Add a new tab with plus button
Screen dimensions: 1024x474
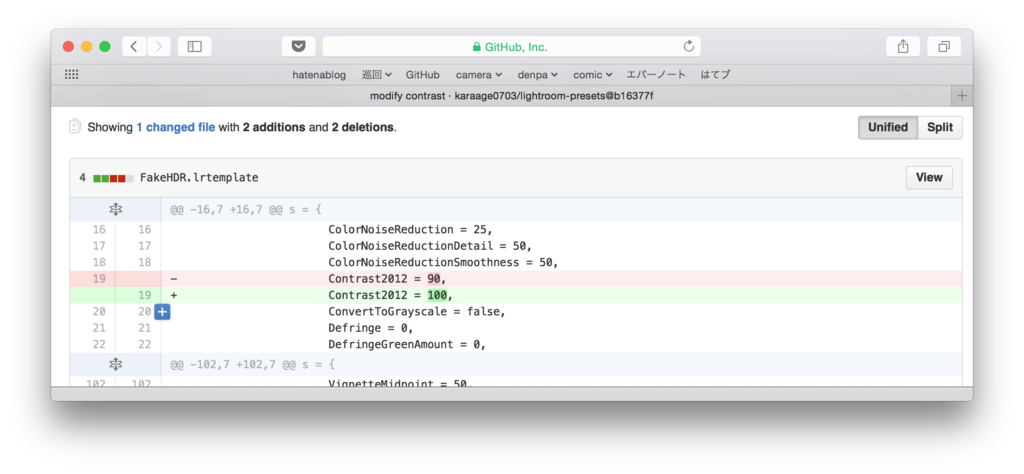click(x=961, y=96)
